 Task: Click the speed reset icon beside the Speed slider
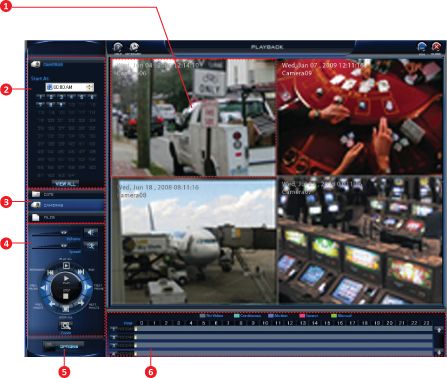90,246
